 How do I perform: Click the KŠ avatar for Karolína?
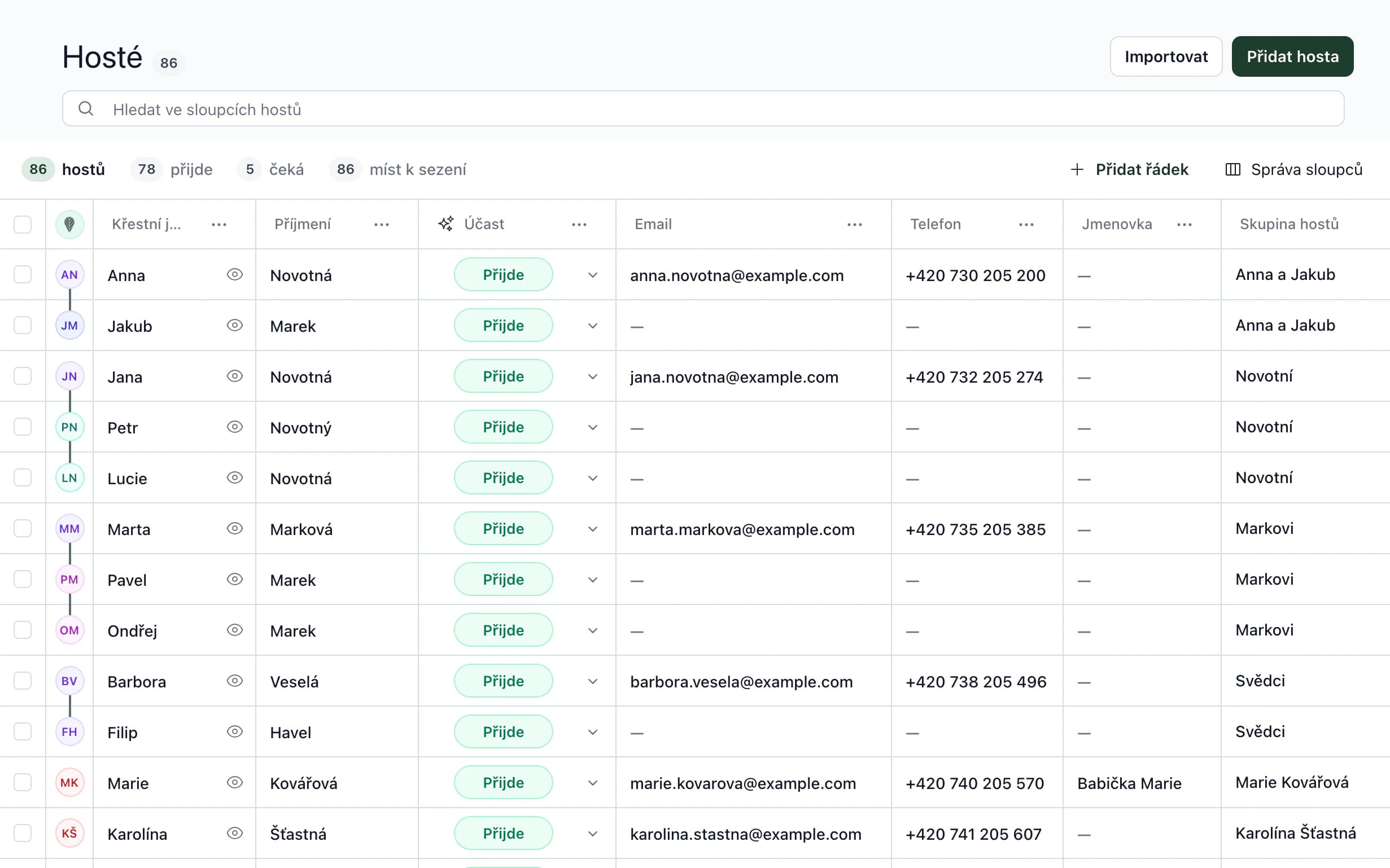tap(69, 833)
